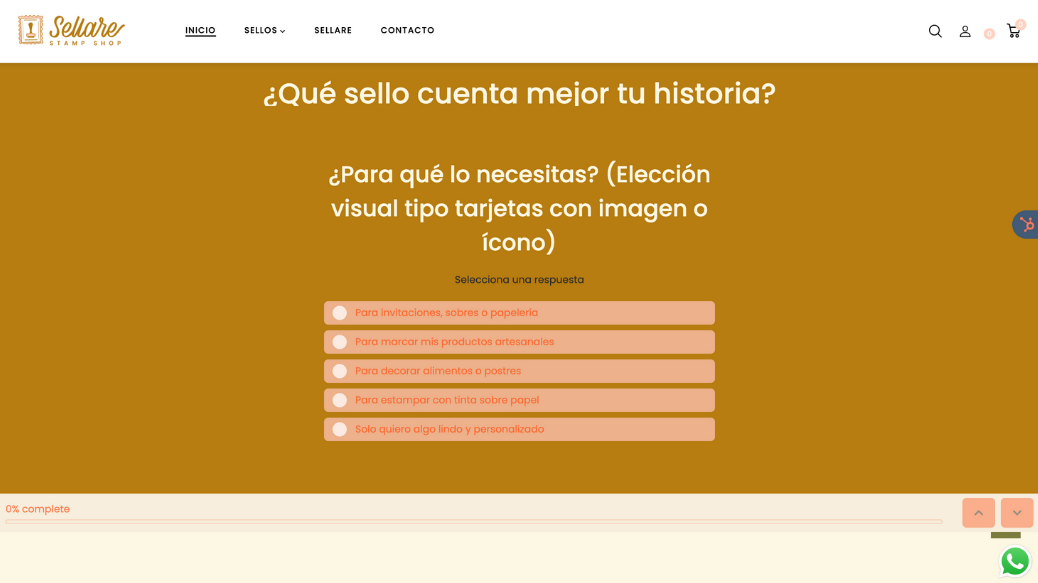Click the Sellare Stamp Shop logo

[71, 30]
